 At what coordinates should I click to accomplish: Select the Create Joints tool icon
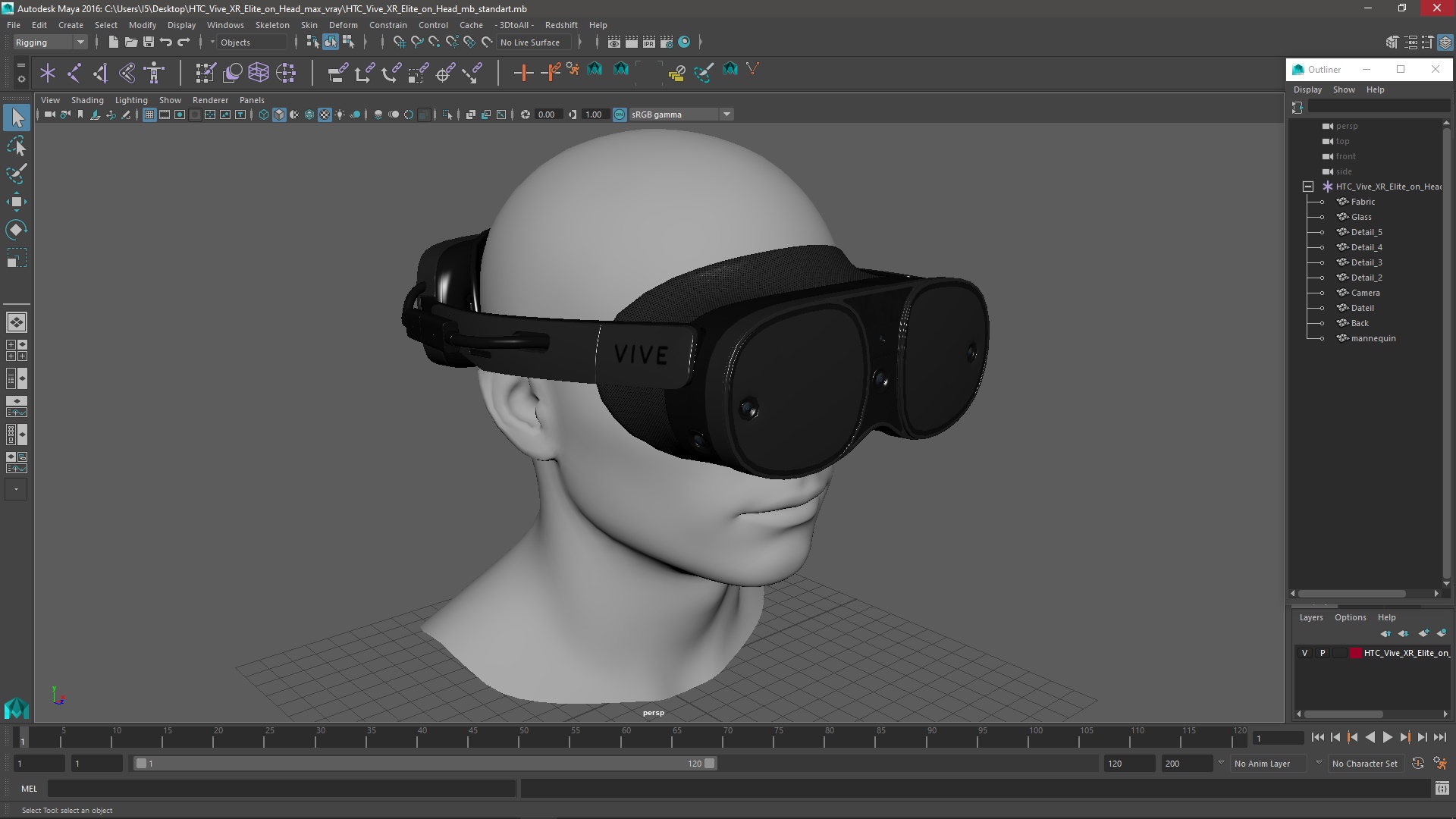[x=74, y=73]
